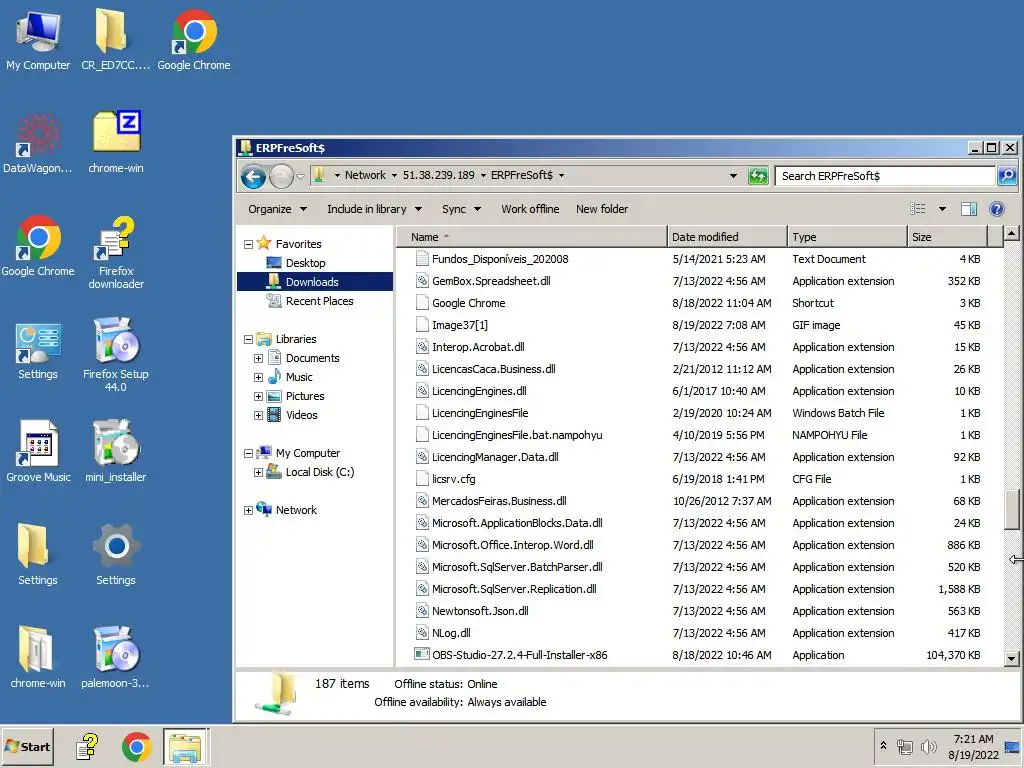Click the Change your view icon

pos(918,209)
